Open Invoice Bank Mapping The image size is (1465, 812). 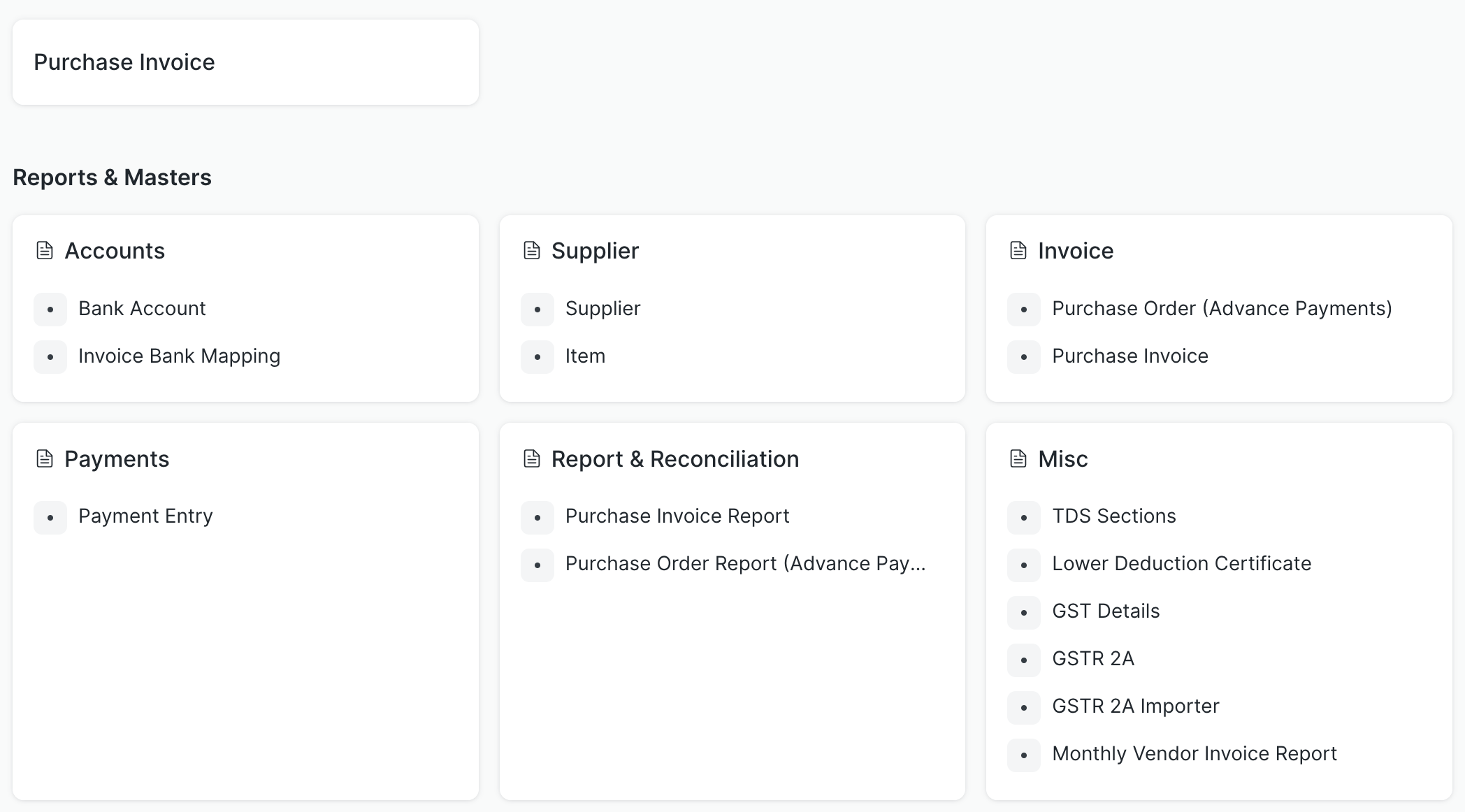click(179, 356)
